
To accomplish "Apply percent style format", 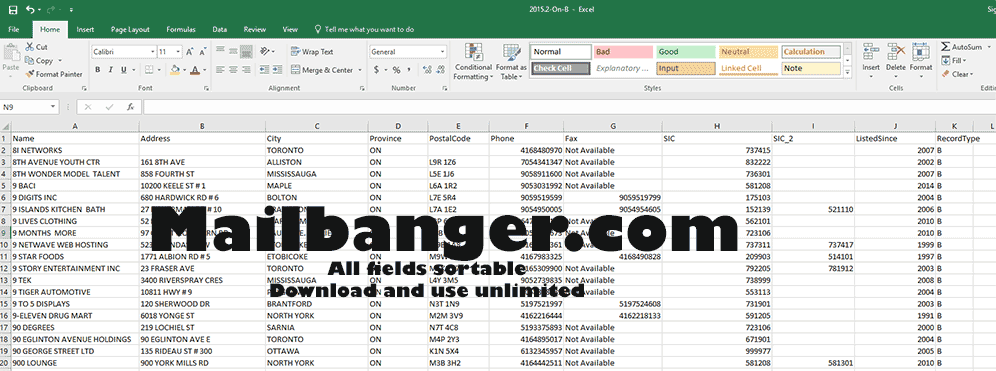I will (396, 70).
